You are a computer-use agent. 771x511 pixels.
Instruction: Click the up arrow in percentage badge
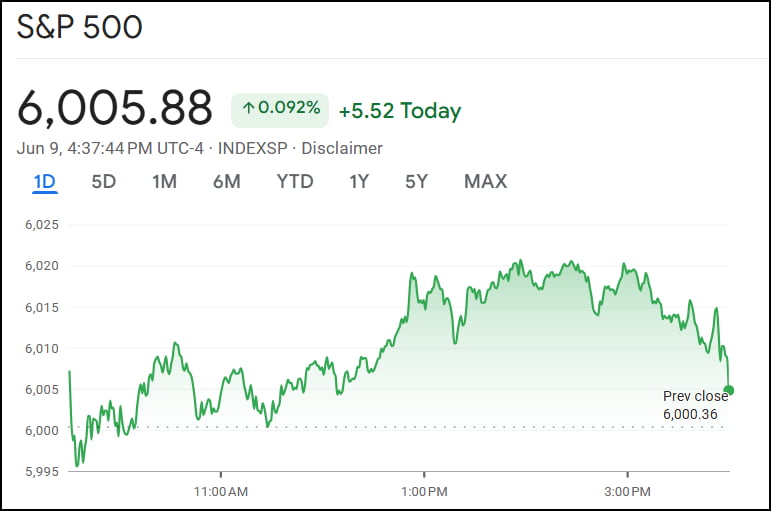(x=248, y=108)
